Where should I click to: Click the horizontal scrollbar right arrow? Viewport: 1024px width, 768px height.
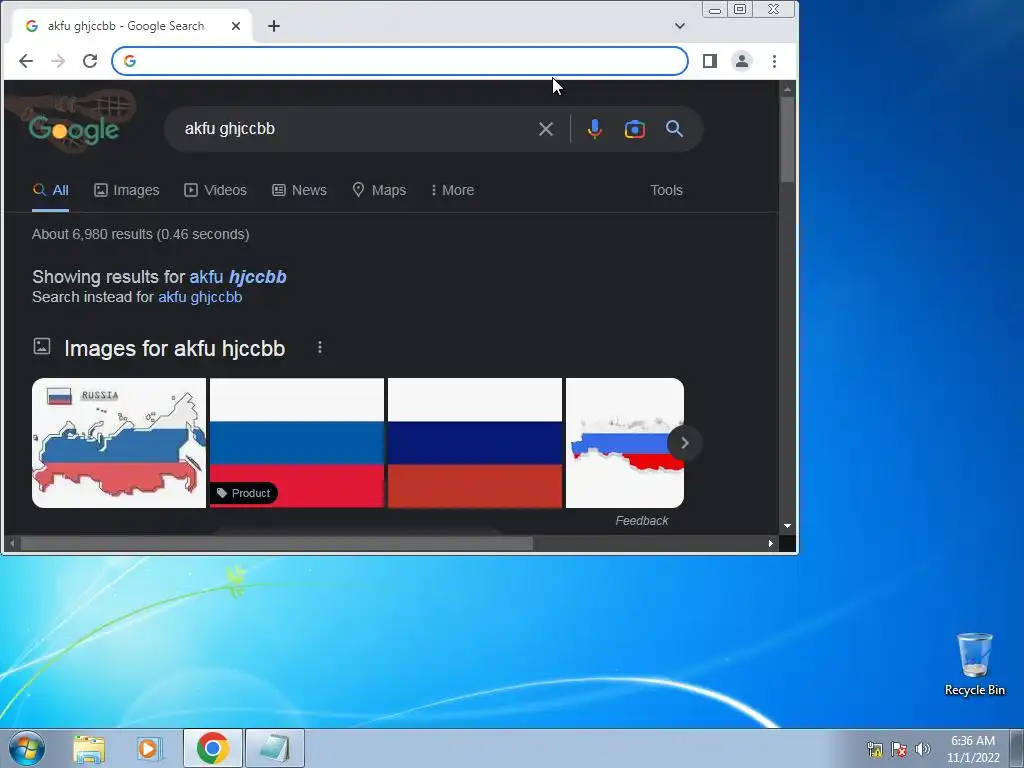coord(771,543)
